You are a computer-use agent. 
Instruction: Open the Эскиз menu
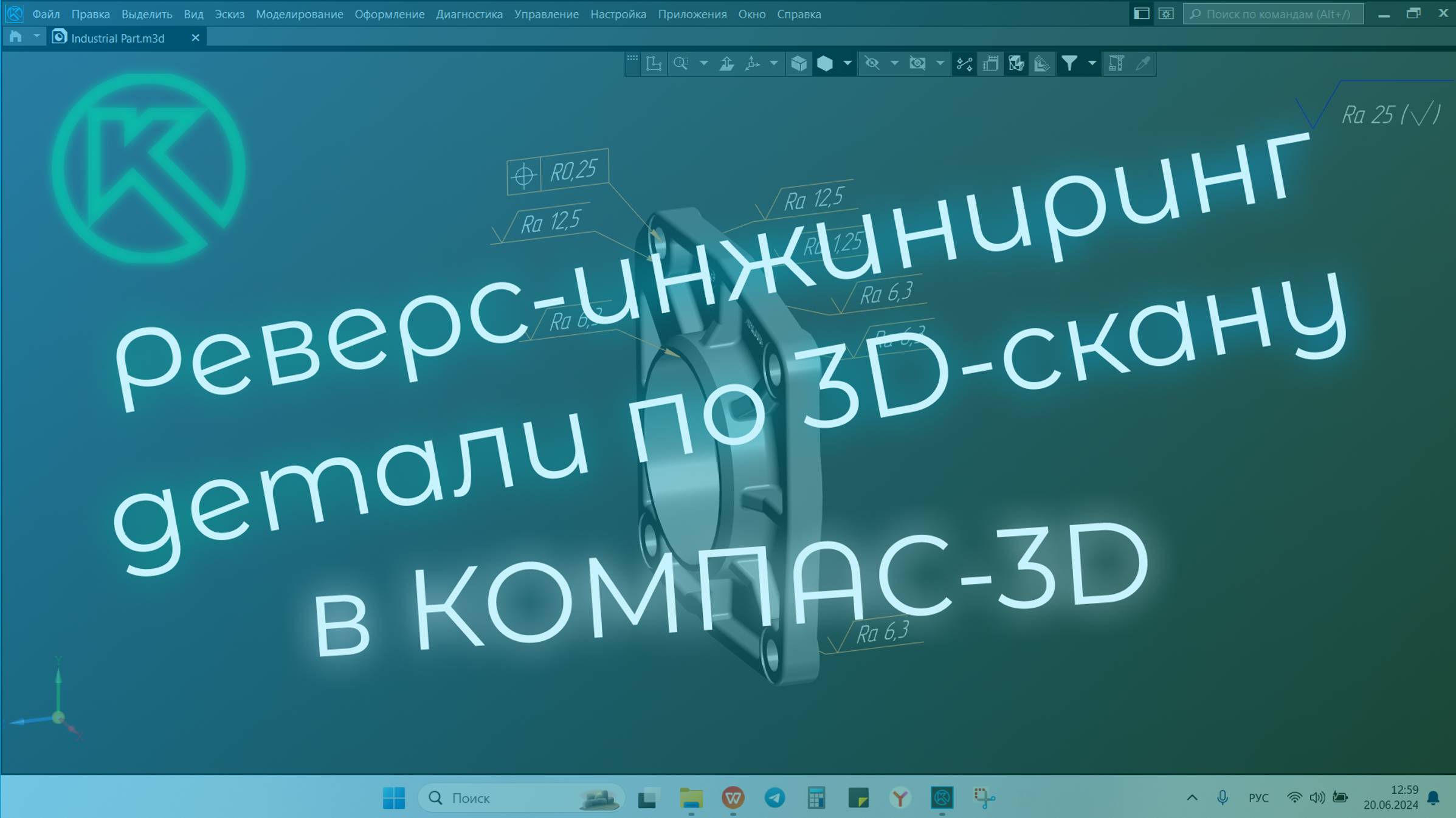pos(229,14)
